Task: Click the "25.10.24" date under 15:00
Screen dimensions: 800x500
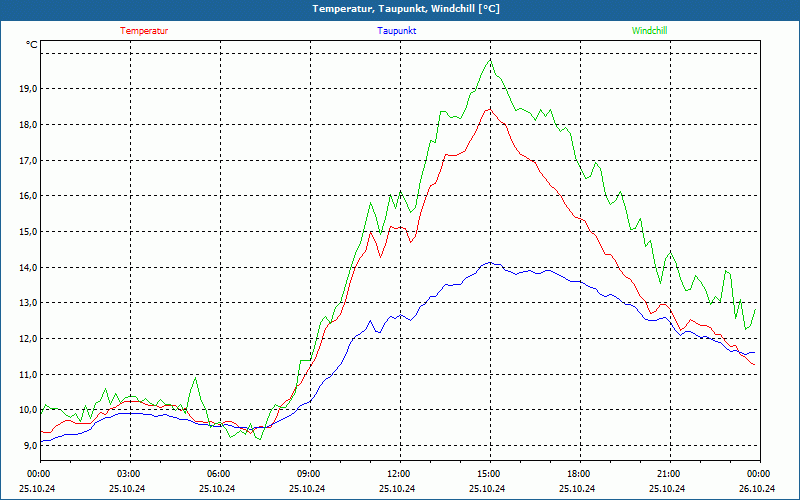Action: 487,488
